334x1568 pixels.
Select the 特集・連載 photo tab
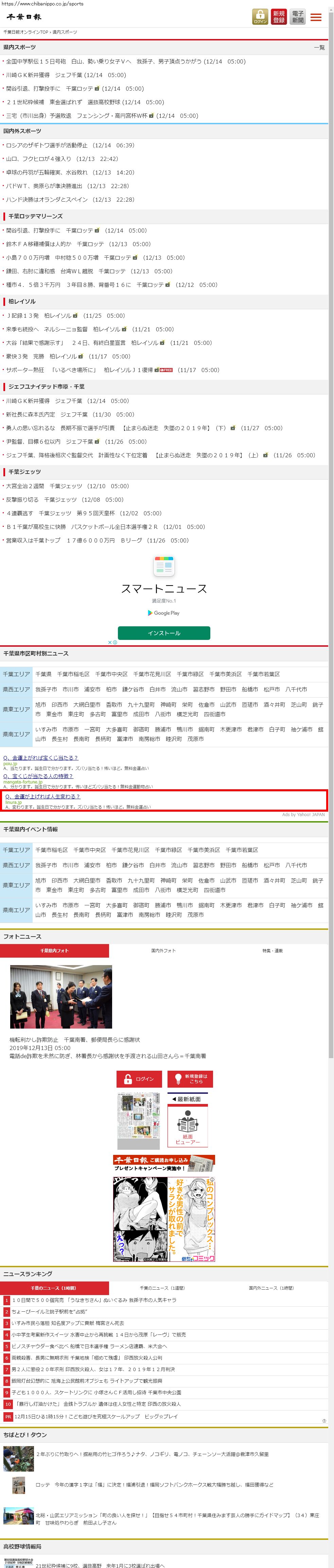[x=273, y=950]
